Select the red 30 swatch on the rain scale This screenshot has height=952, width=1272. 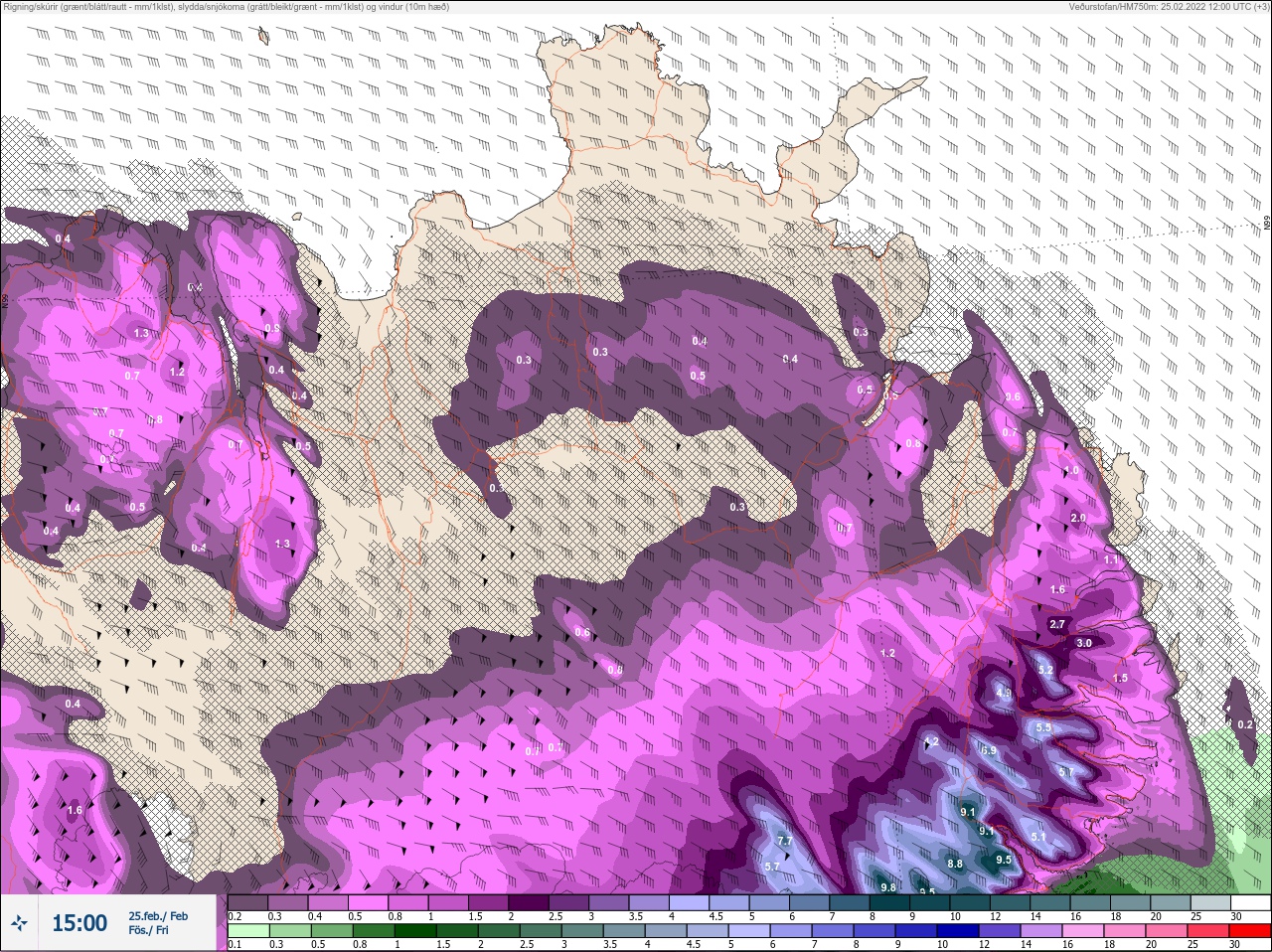click(x=1249, y=931)
